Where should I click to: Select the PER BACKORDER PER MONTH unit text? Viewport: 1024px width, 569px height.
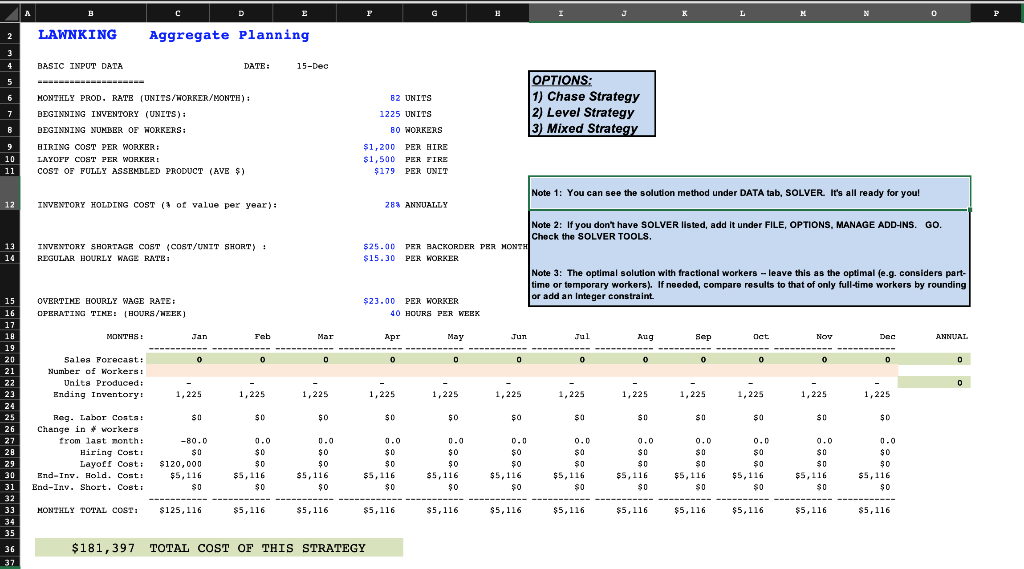coord(466,247)
